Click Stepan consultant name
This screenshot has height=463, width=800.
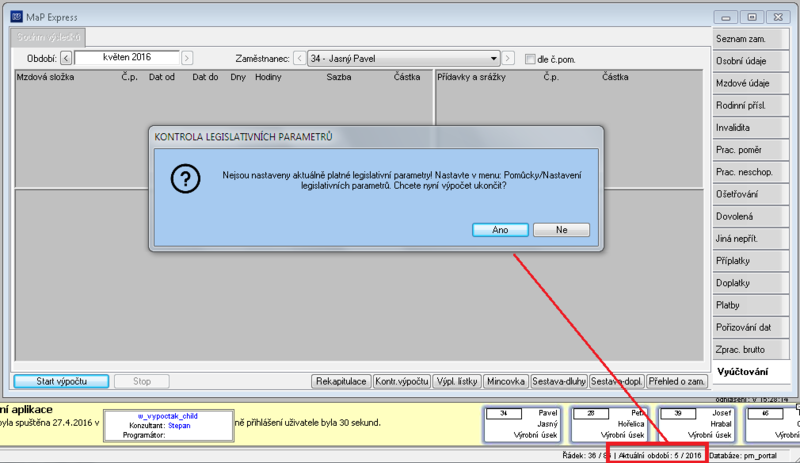pos(179,425)
